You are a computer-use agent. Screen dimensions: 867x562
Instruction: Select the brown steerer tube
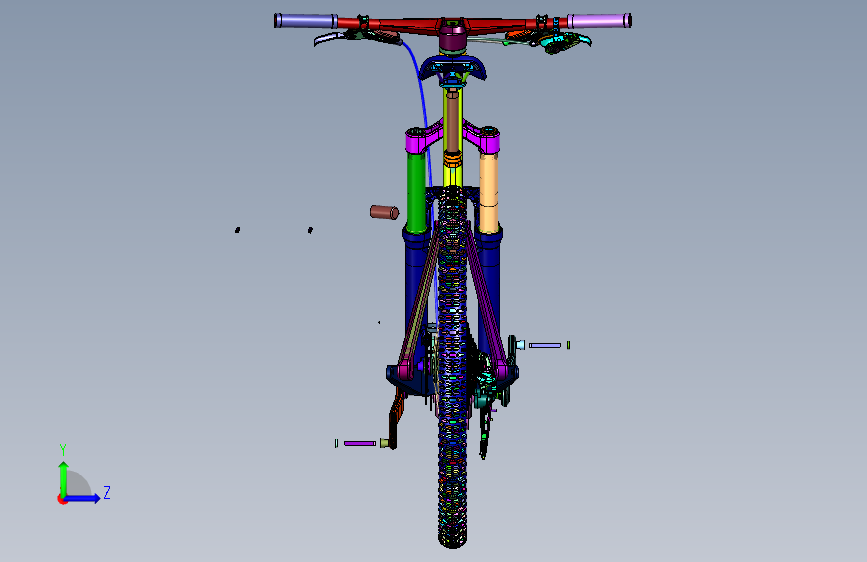click(453, 123)
